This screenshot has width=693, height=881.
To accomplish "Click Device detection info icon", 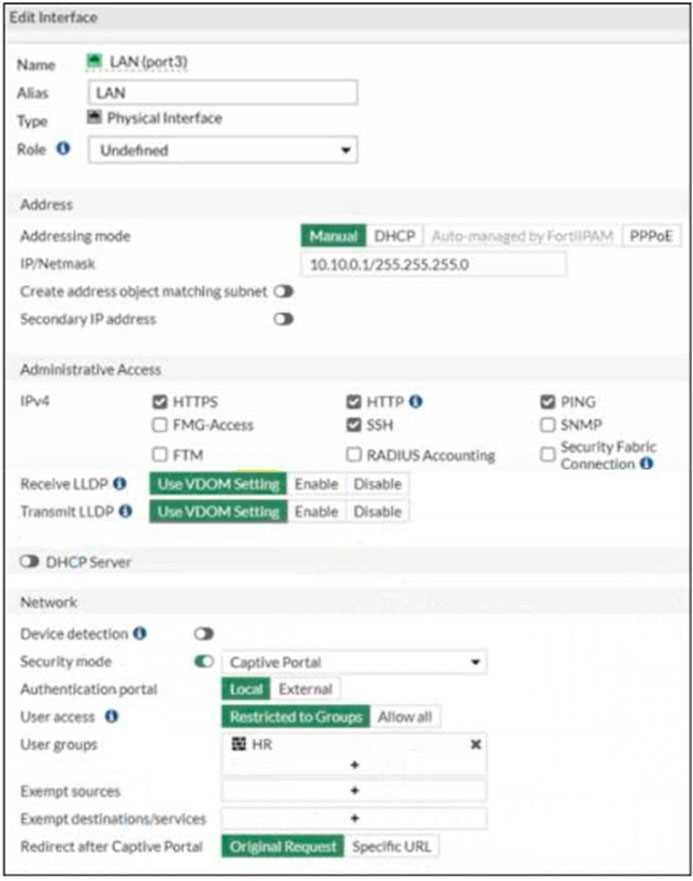I will click(140, 634).
